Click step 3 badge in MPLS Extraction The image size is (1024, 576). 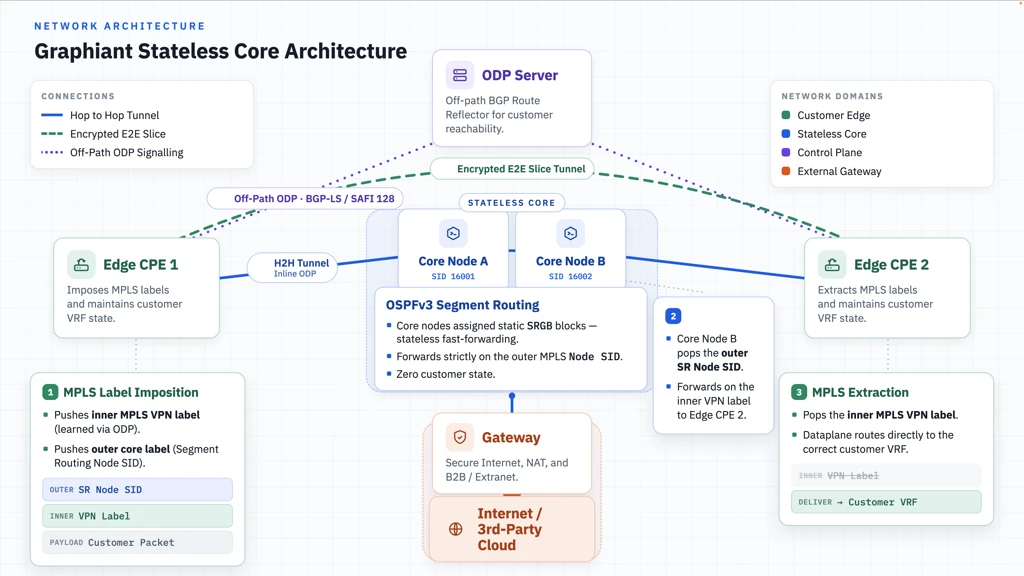click(799, 392)
